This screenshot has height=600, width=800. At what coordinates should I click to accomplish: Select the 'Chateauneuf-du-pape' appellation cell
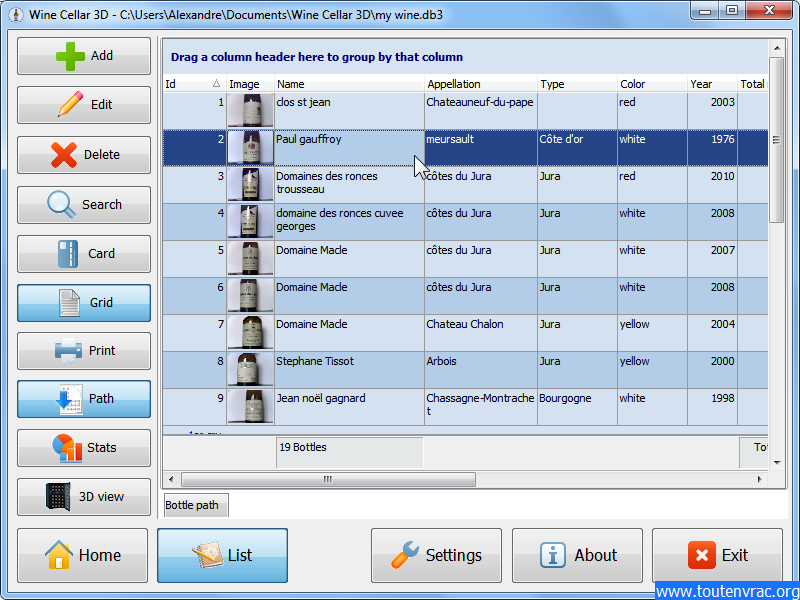coord(481,110)
